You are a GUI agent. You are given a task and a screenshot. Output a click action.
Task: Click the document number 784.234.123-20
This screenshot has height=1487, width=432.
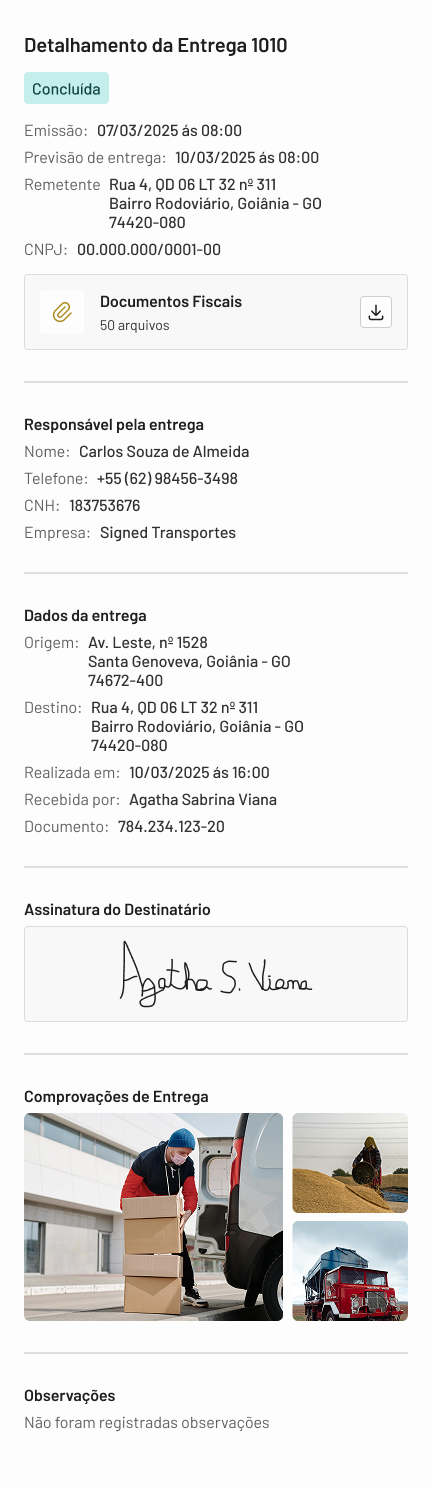pos(171,827)
